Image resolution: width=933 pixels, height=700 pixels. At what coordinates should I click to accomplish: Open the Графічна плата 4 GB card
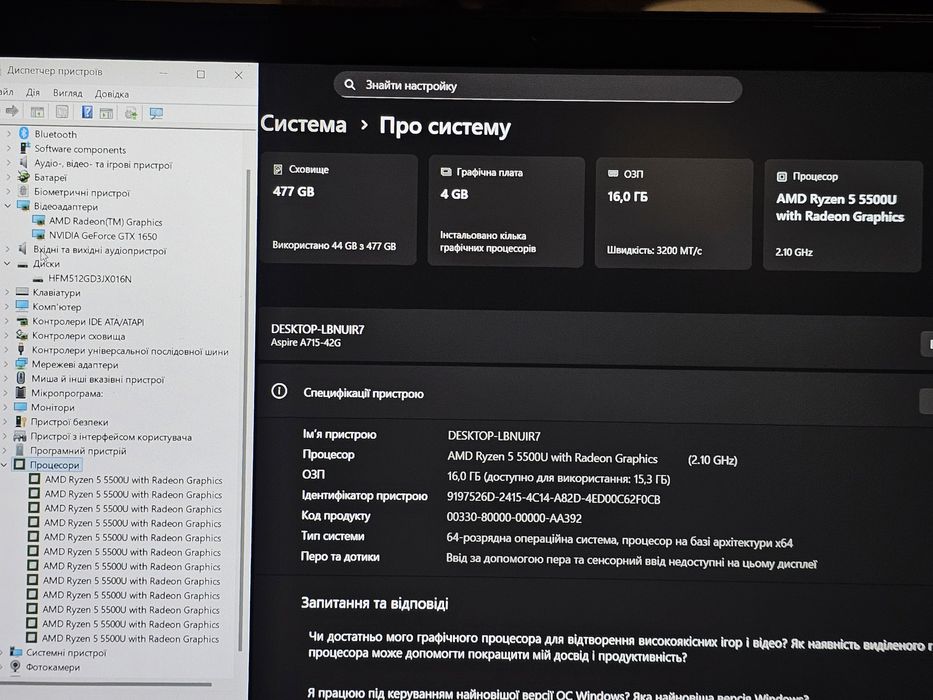tap(506, 211)
